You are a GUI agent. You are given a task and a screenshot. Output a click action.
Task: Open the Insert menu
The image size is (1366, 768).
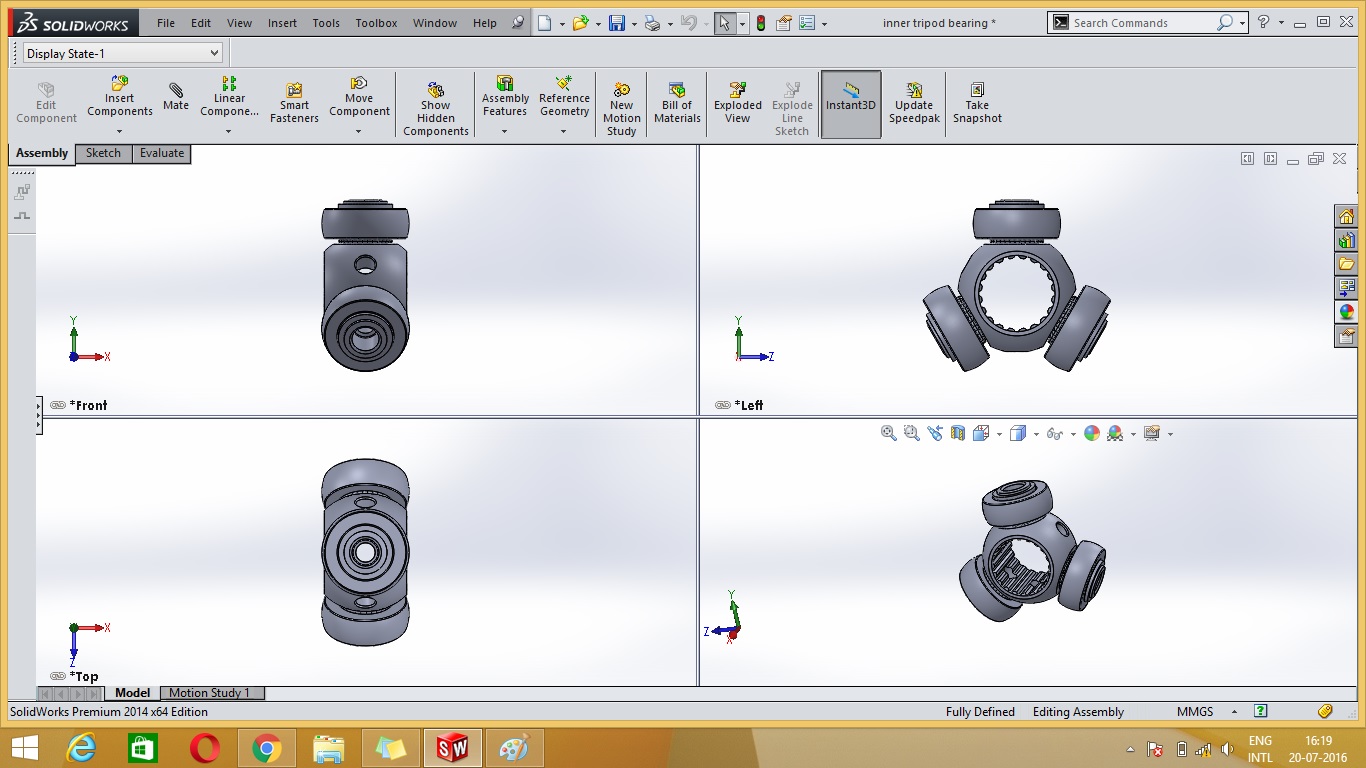click(282, 23)
